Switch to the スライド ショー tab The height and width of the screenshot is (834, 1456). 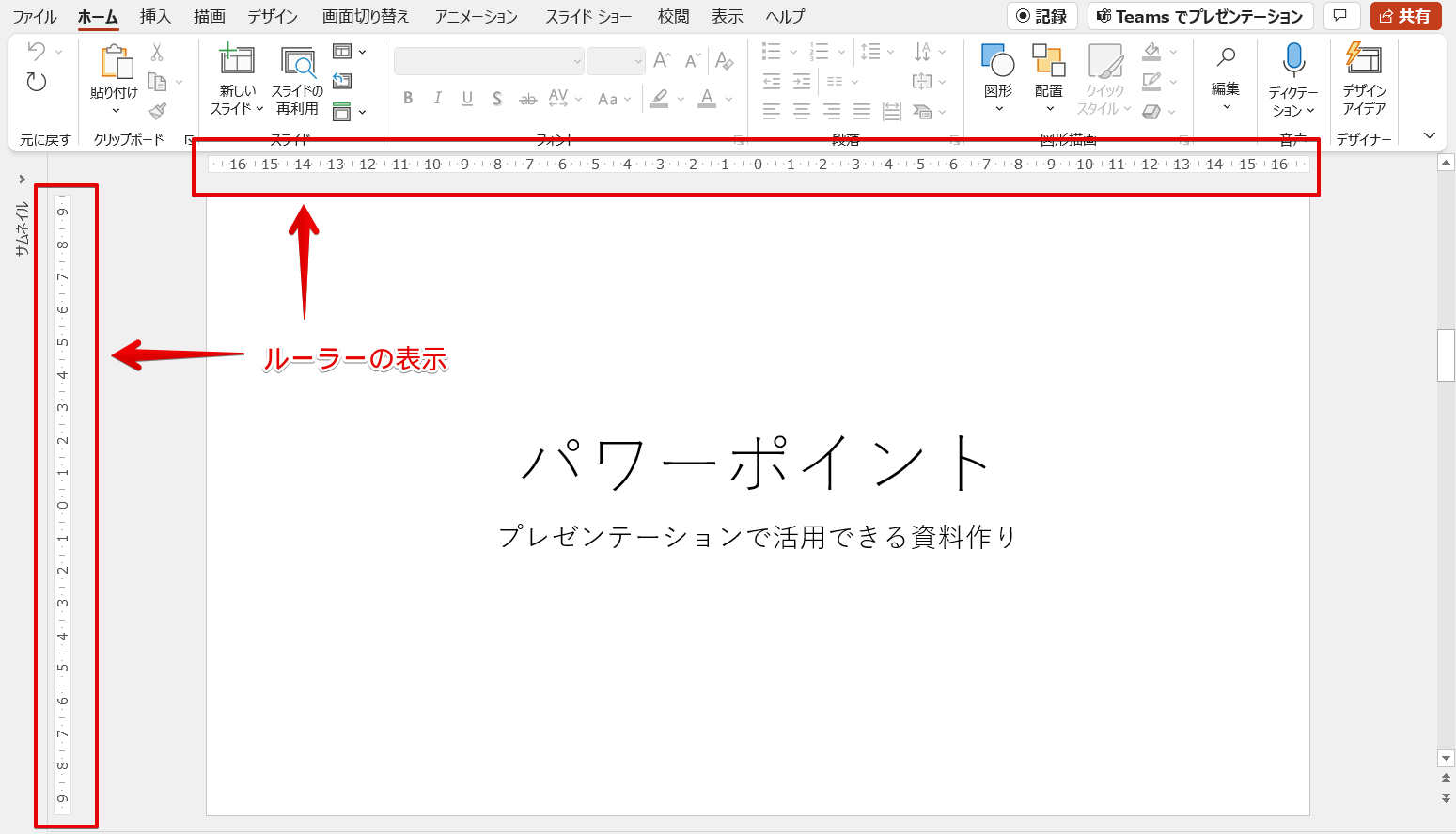point(588,17)
